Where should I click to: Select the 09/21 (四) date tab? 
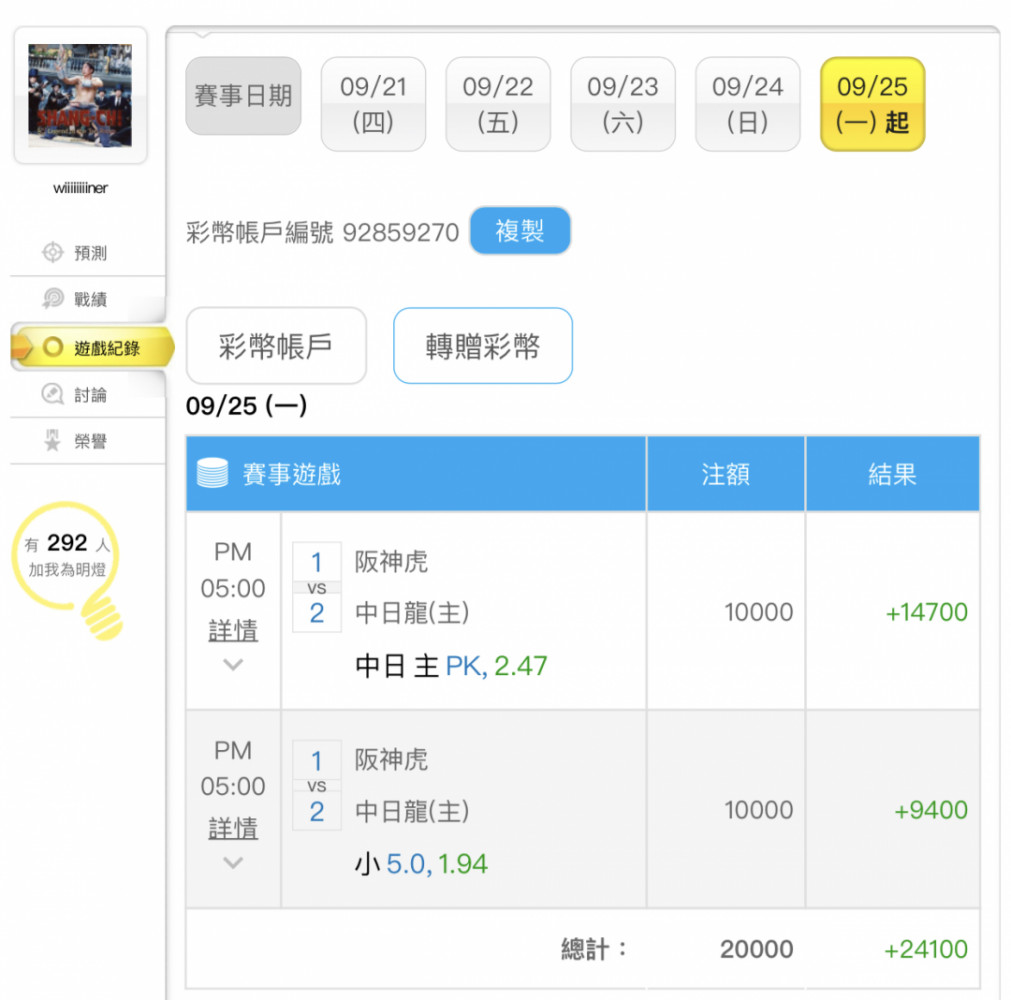[373, 104]
